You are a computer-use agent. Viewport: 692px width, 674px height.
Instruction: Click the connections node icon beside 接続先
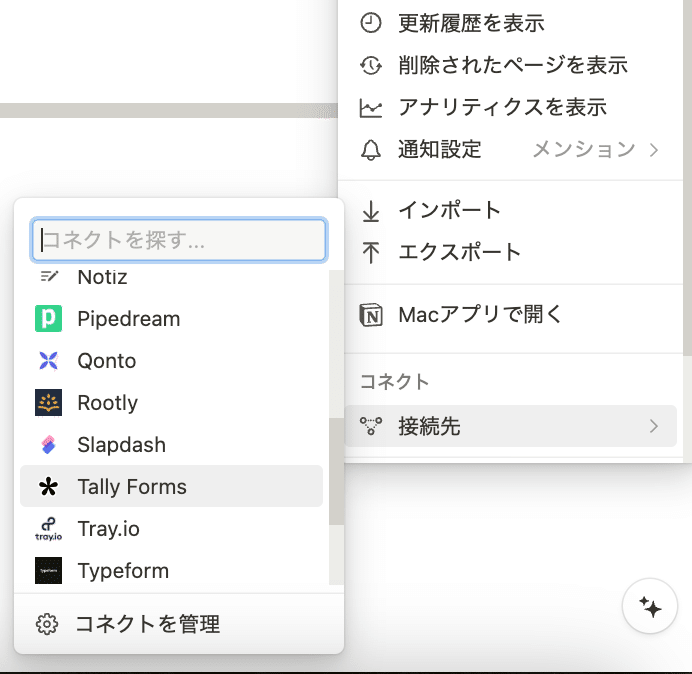371,426
